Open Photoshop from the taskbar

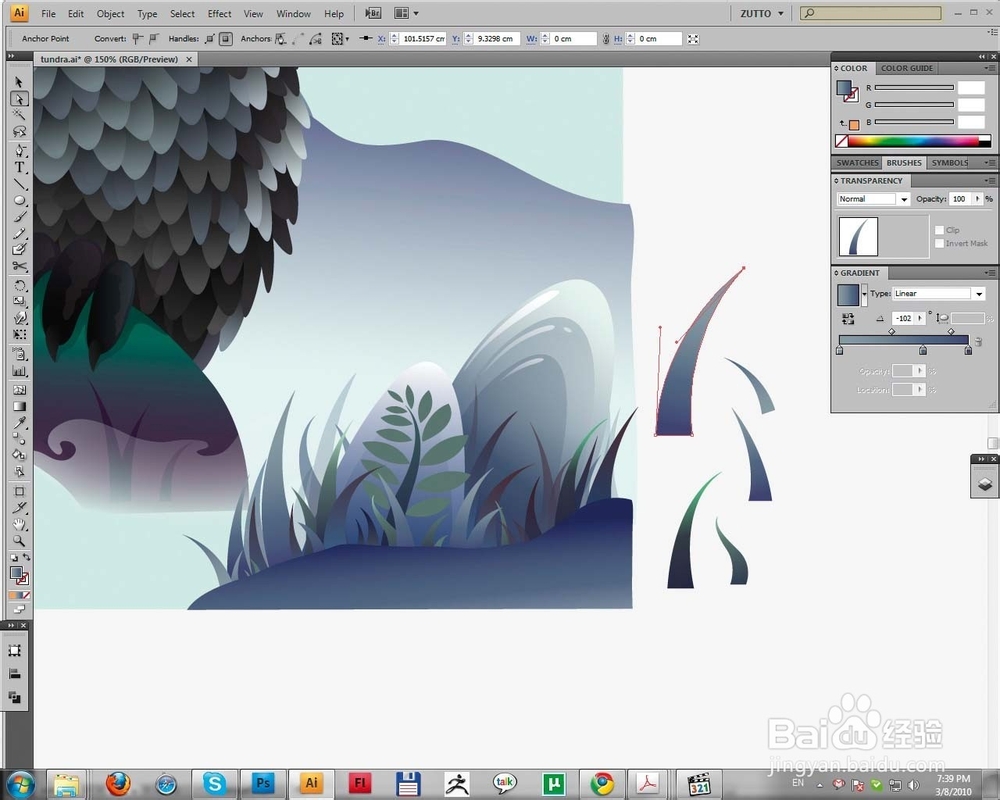pos(262,783)
